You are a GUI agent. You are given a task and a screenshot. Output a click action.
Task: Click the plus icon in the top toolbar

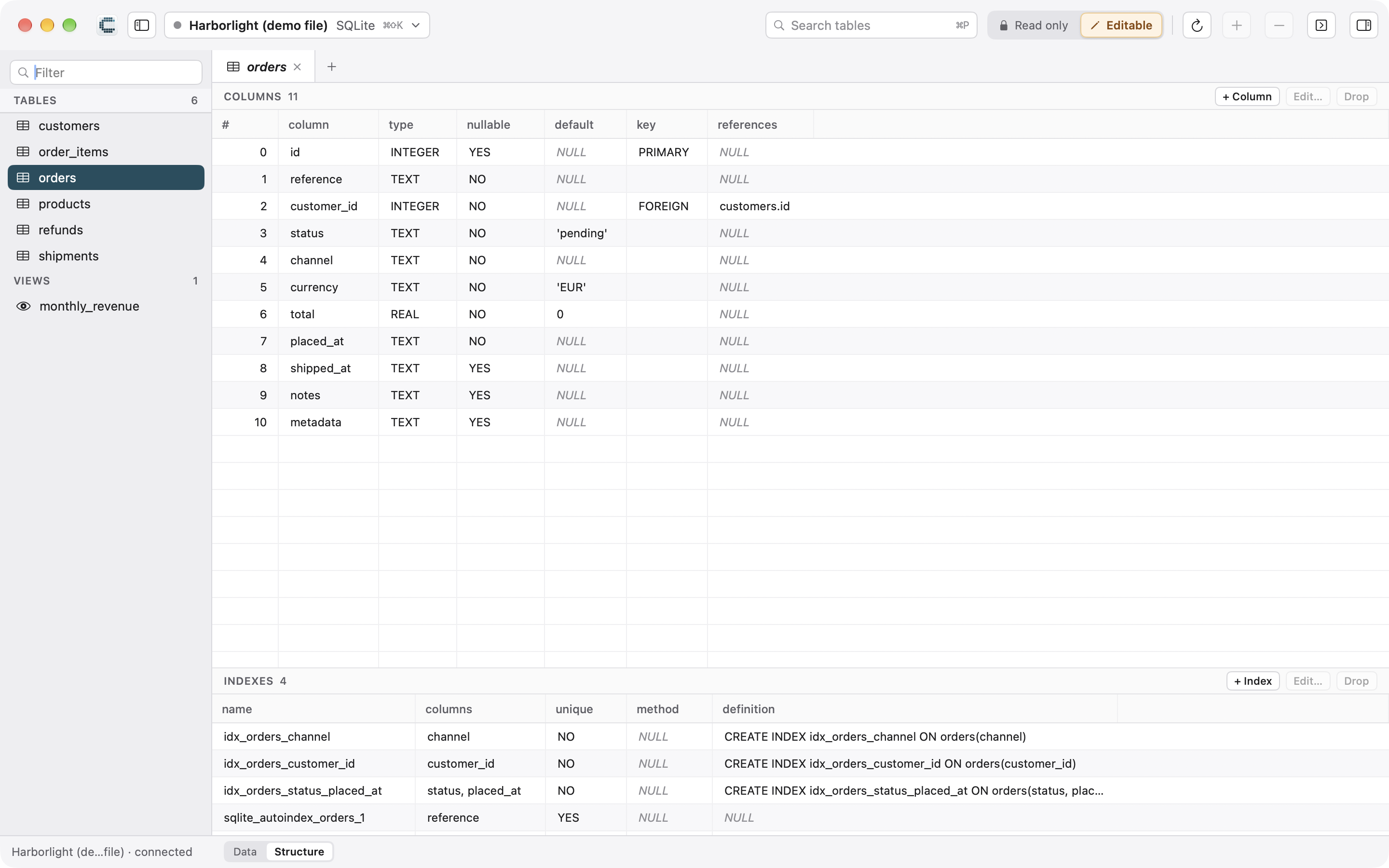coord(1236,25)
